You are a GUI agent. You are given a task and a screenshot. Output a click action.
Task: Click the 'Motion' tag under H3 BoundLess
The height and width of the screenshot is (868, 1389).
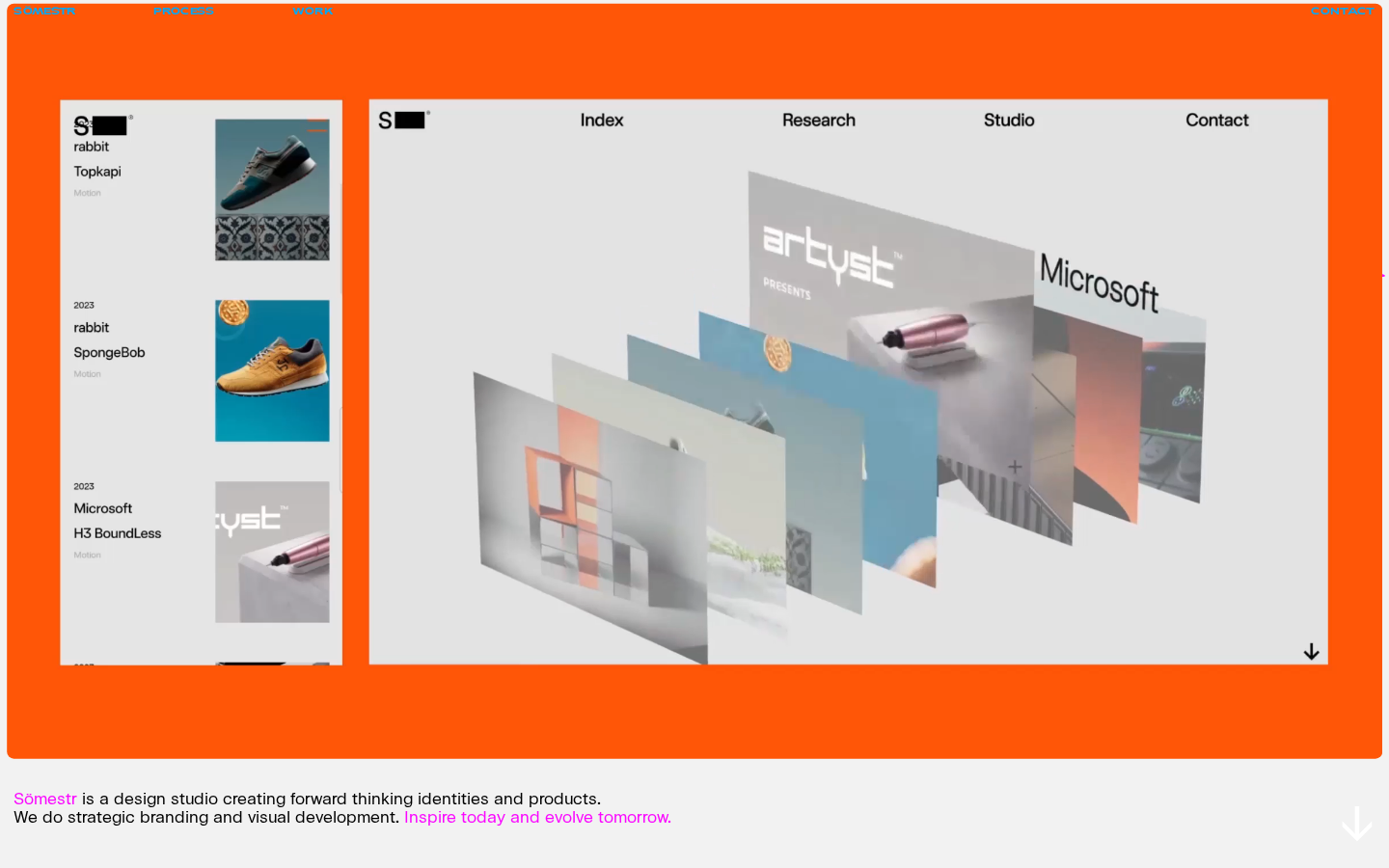coord(87,555)
